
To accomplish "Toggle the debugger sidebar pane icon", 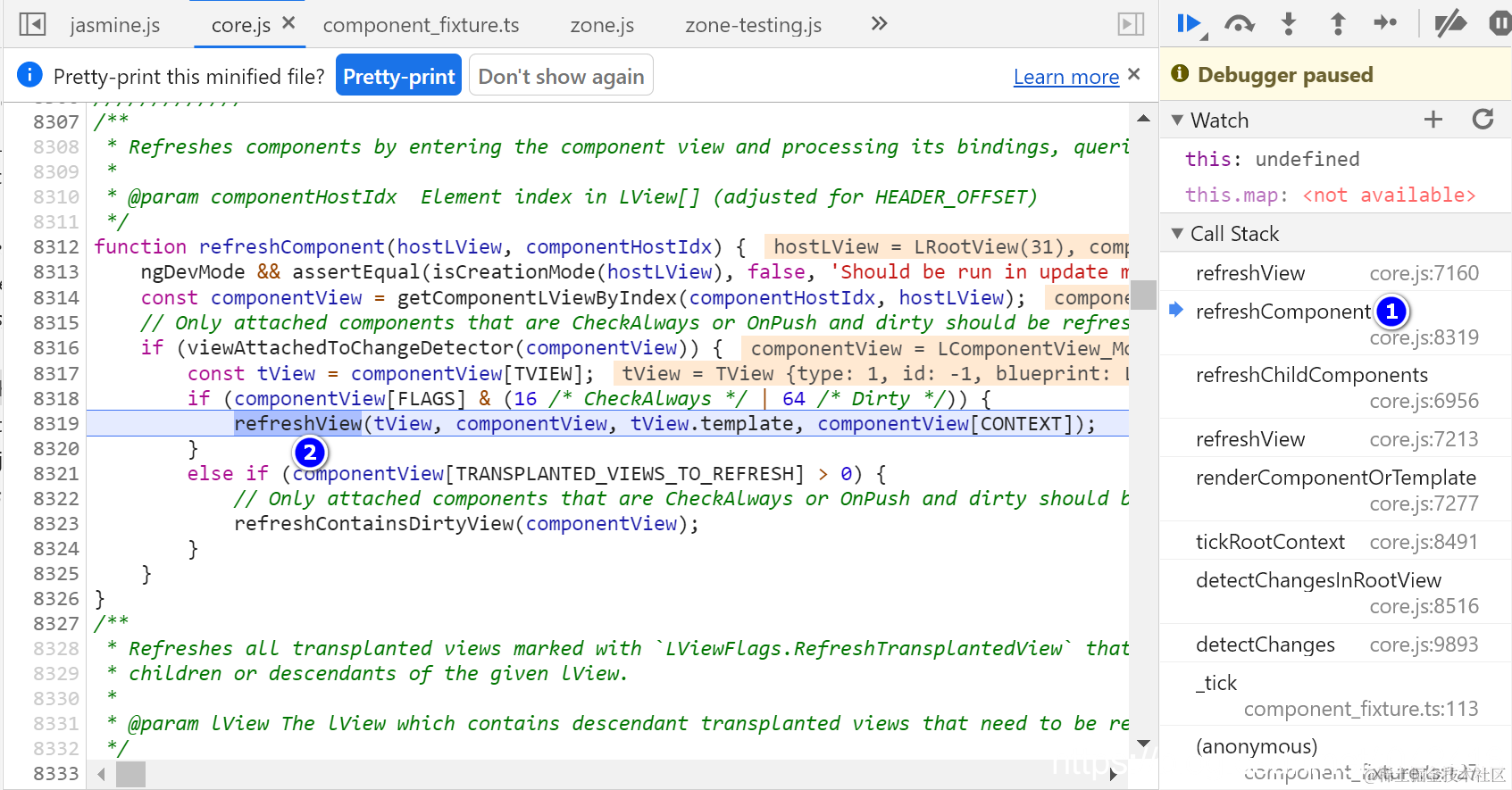I will pos(1131,24).
